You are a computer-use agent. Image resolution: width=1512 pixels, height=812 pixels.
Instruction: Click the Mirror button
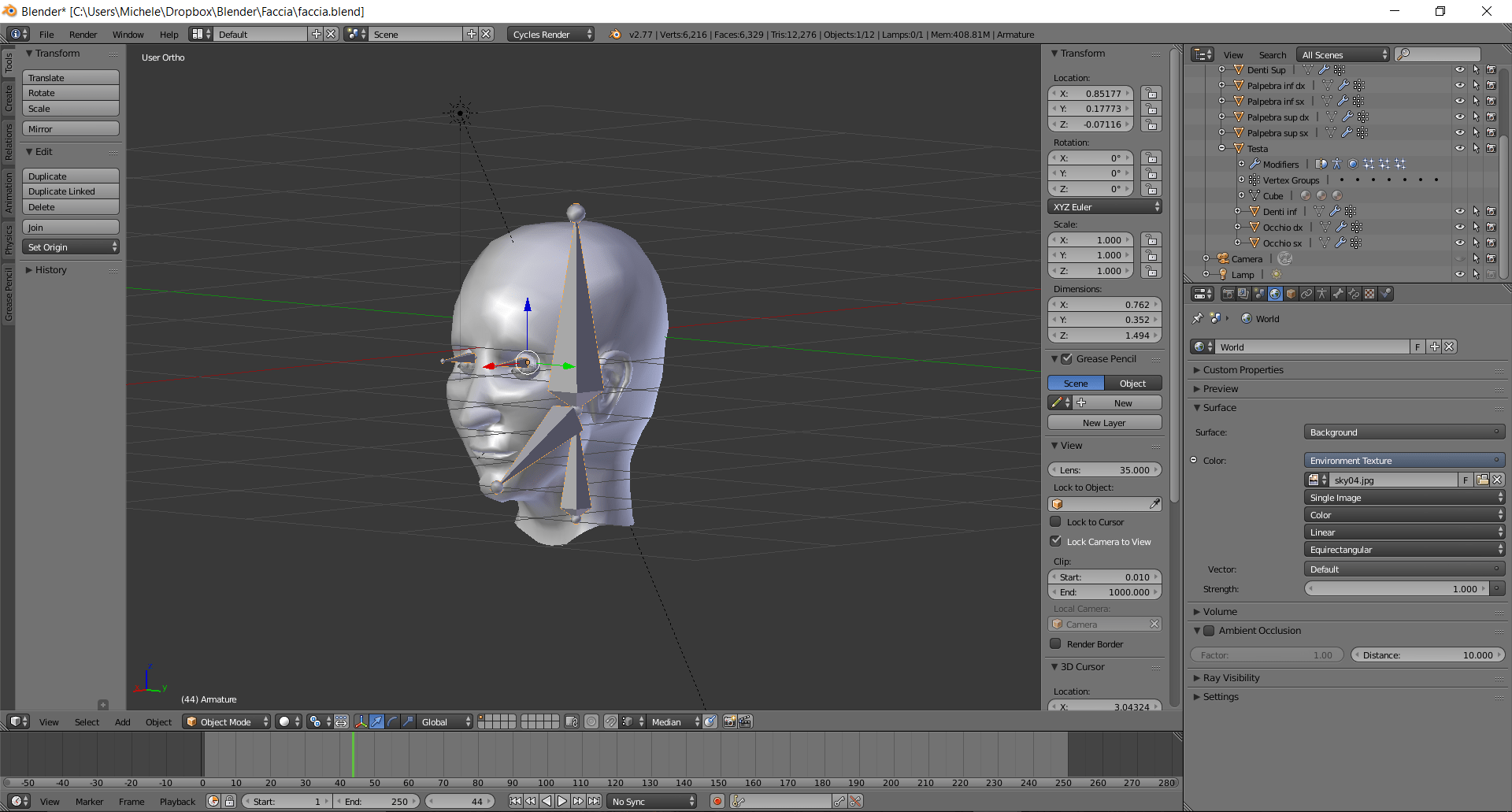point(71,128)
